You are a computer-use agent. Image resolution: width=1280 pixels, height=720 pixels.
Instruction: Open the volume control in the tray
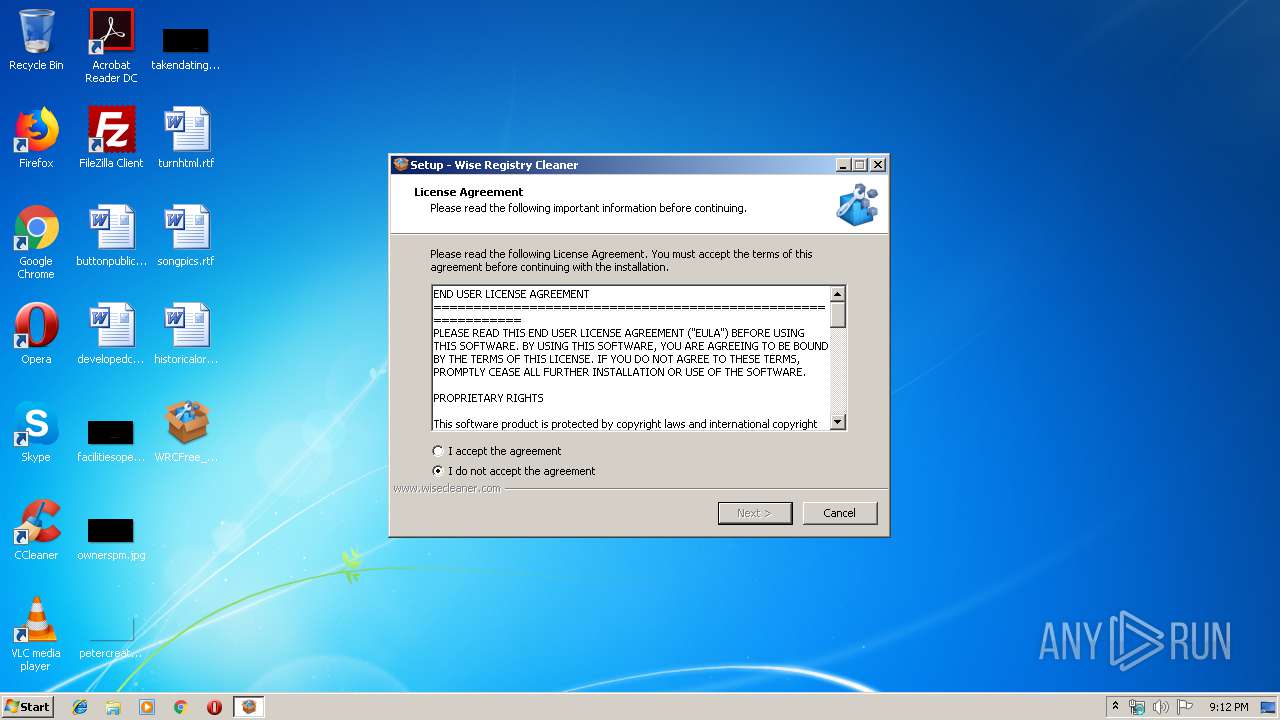pyautogui.click(x=1160, y=707)
